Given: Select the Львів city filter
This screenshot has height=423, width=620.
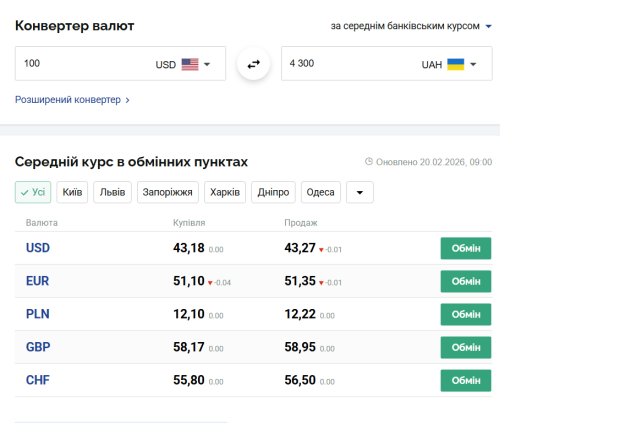Looking at the screenshot, I should pyautogui.click(x=112, y=192).
